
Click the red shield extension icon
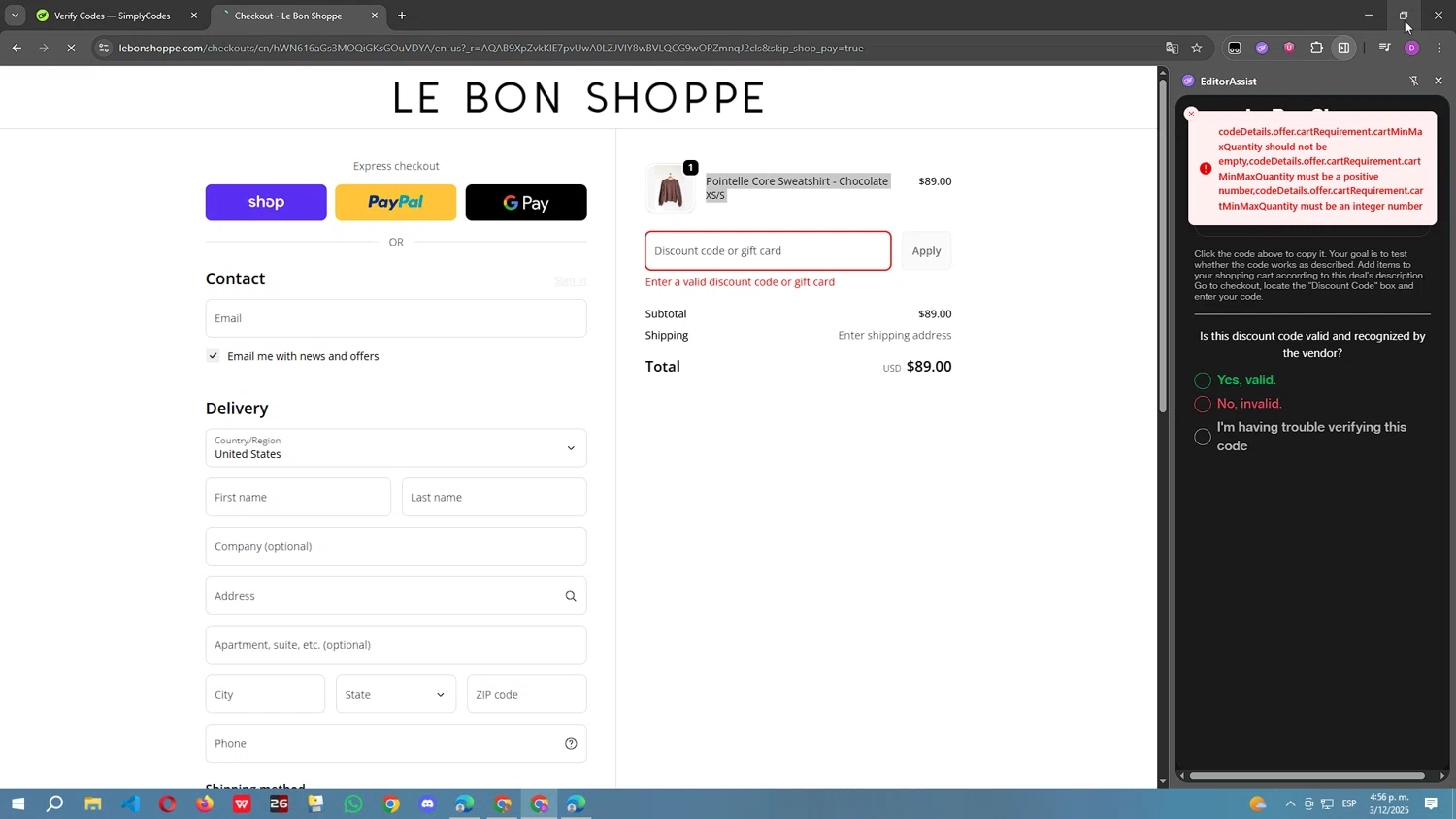(x=1289, y=48)
